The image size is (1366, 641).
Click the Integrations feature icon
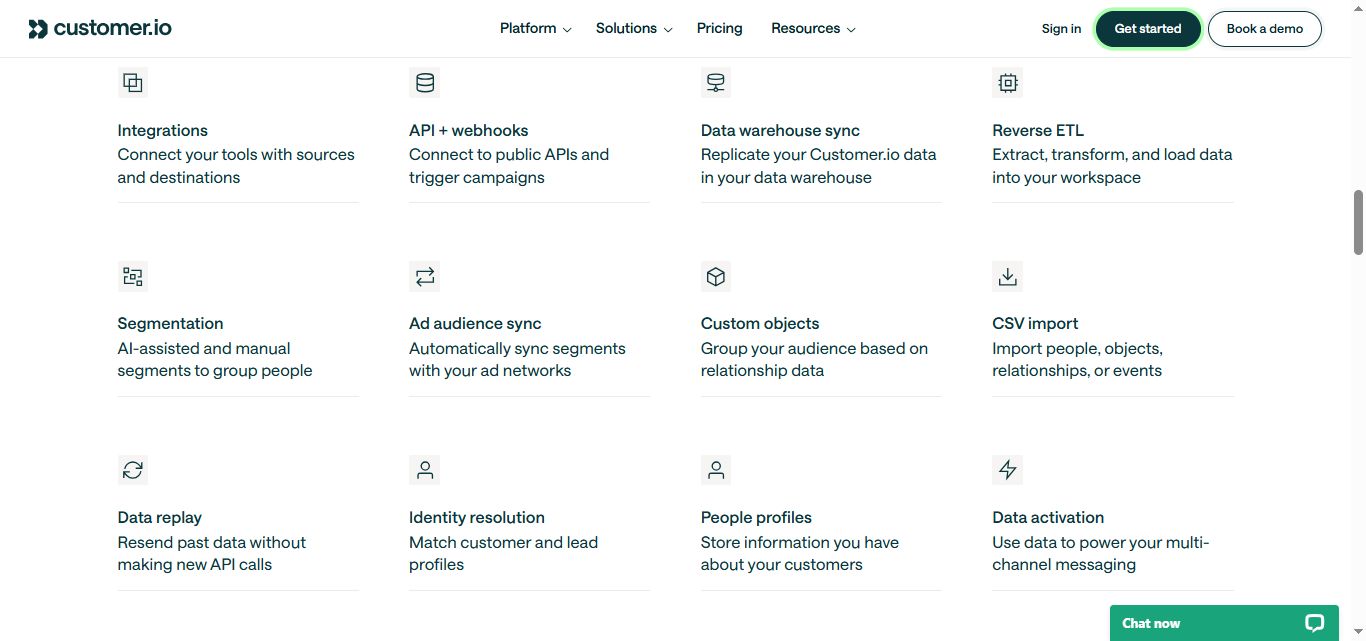pos(132,82)
